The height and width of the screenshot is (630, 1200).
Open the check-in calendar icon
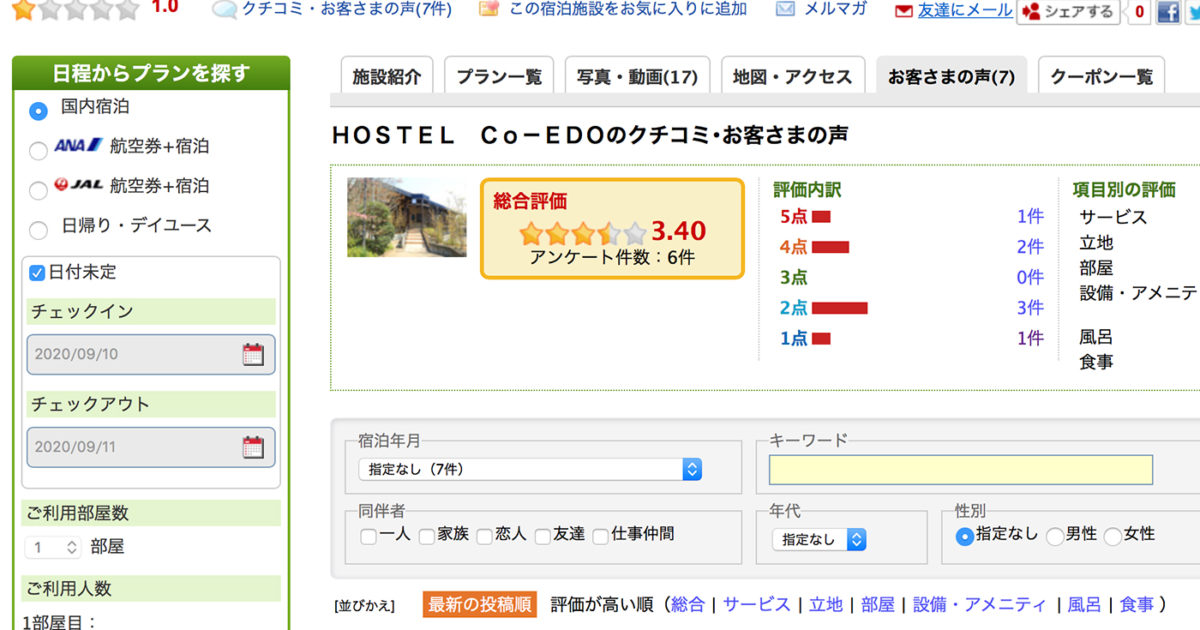[x=253, y=354]
